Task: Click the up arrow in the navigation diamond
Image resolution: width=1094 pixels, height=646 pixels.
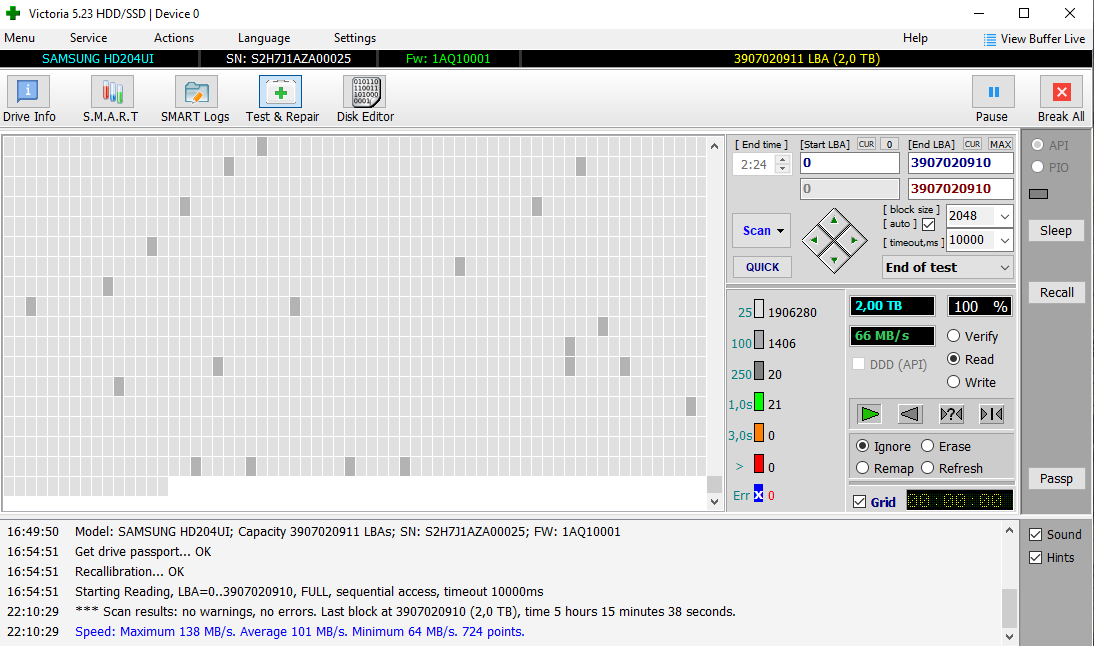Action: pos(834,221)
